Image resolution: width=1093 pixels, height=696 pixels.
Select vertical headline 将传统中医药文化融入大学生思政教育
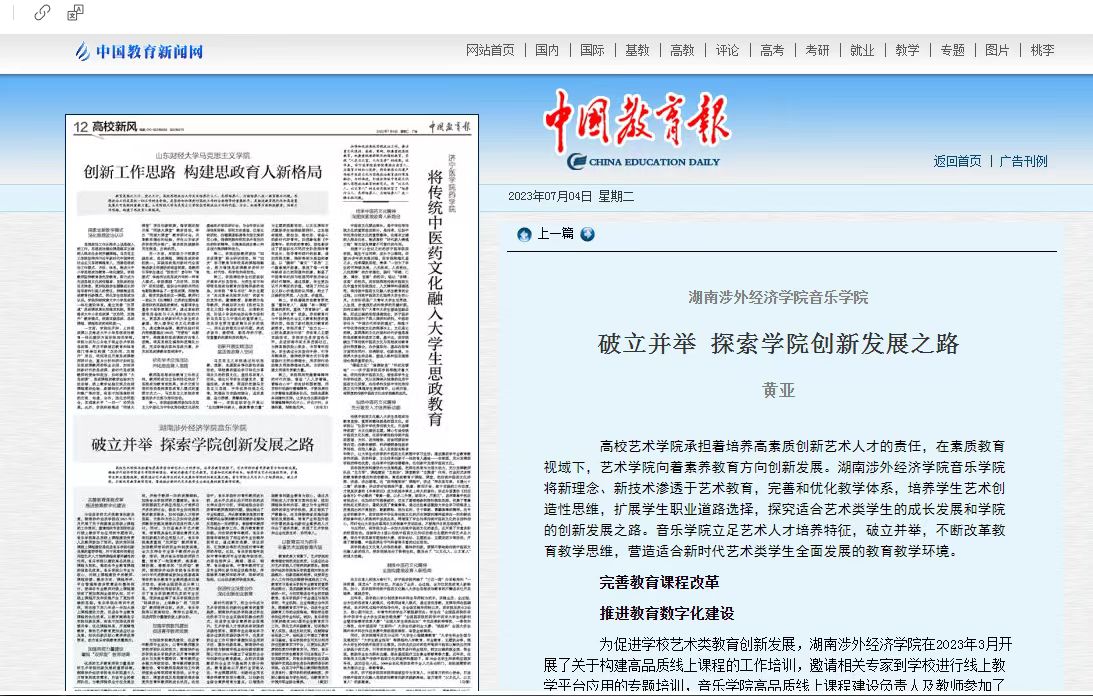pos(435,298)
